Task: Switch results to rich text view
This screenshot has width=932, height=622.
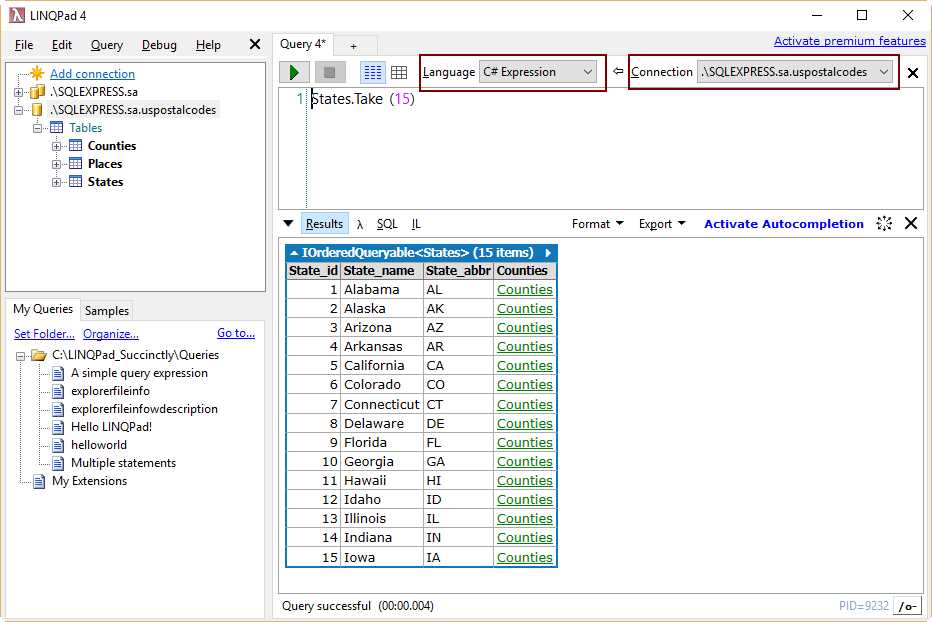Action: pos(373,73)
